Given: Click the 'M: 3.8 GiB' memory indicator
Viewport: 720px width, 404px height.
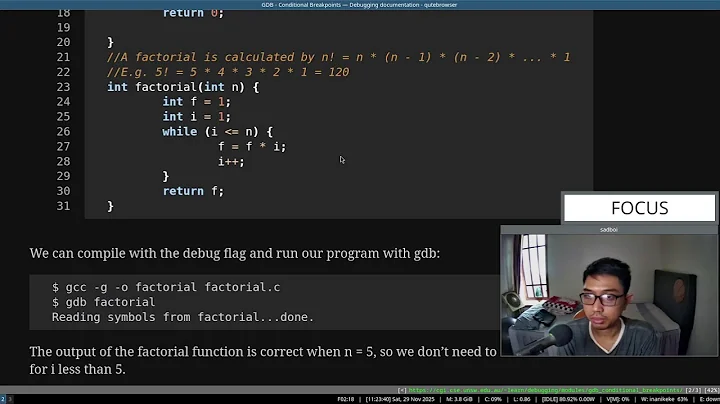Looking at the screenshot, I should (x=459, y=399).
